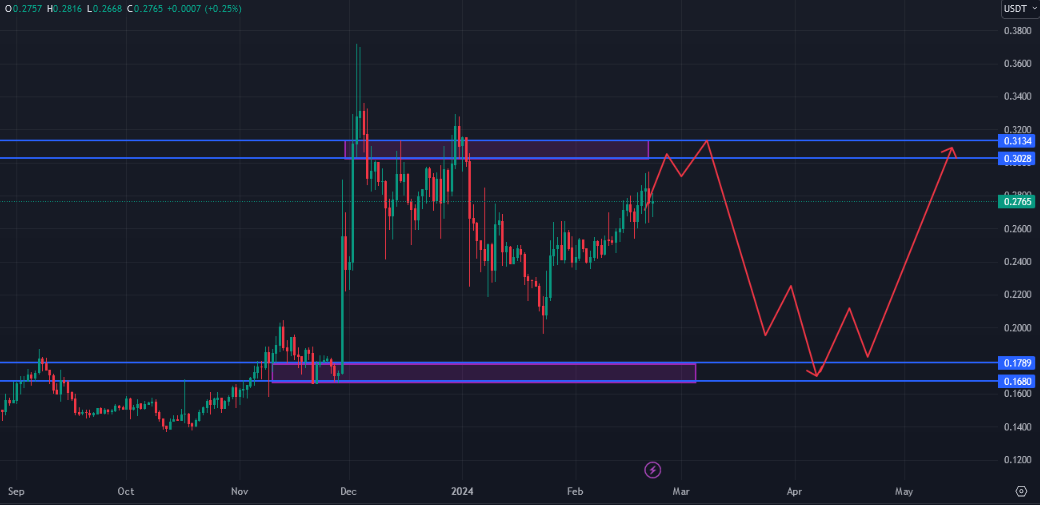Click the 0.3600 price scale value

point(1017,64)
